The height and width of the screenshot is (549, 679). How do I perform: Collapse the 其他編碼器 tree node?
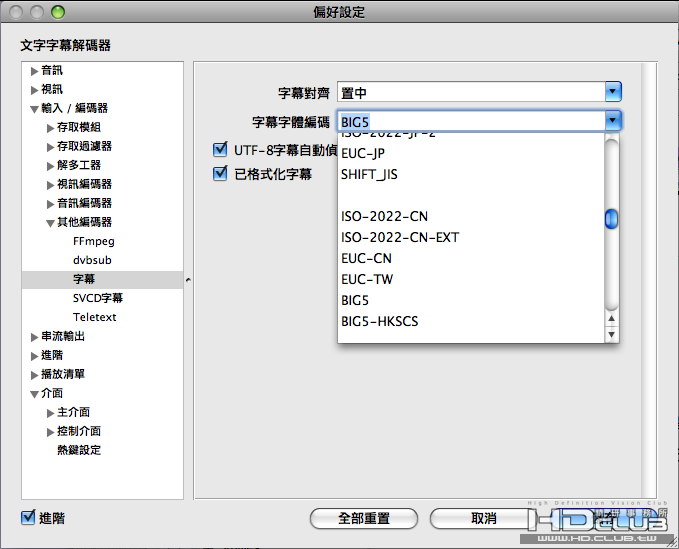pos(51,223)
